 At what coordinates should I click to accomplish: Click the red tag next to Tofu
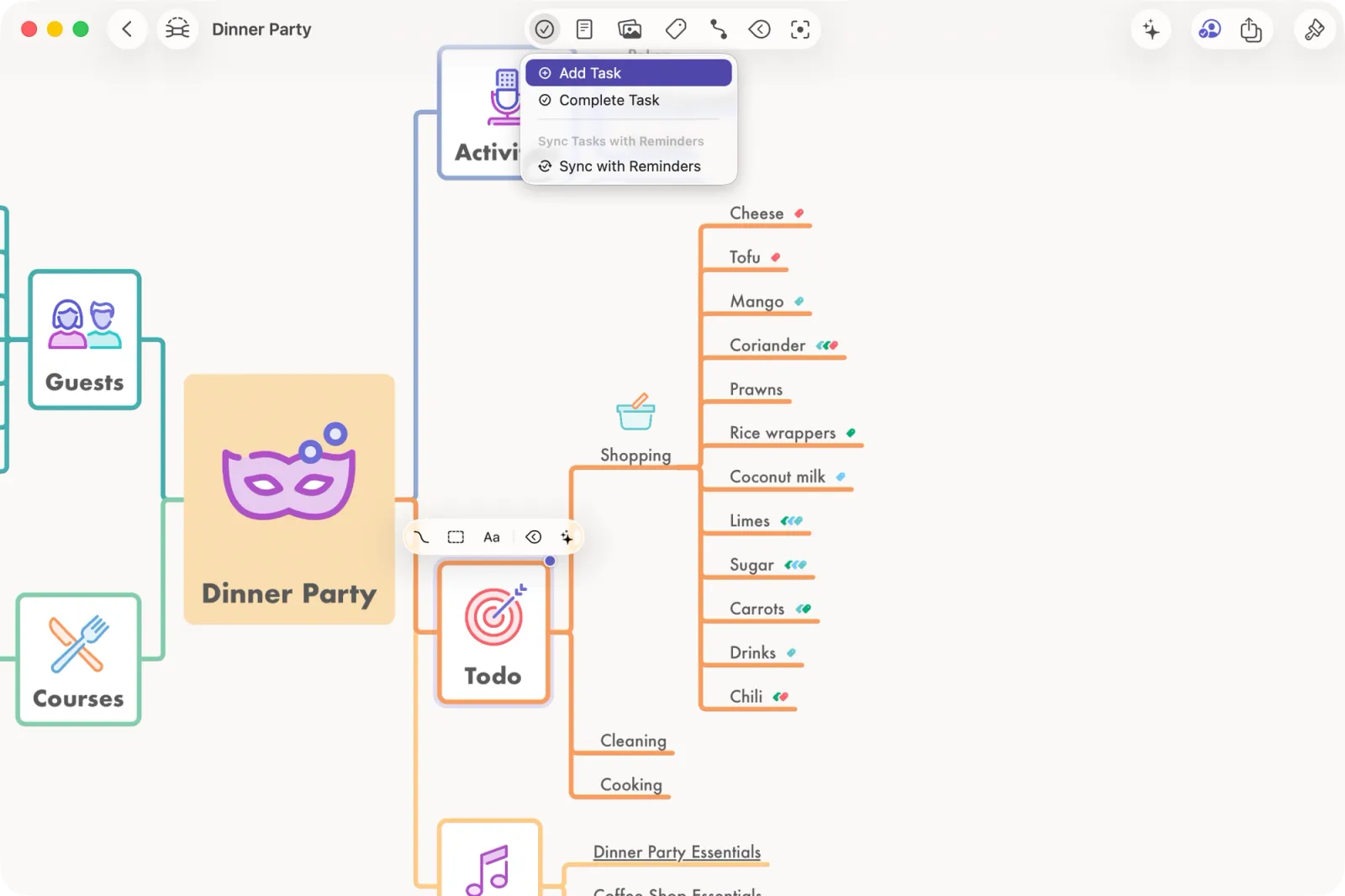coord(776,257)
